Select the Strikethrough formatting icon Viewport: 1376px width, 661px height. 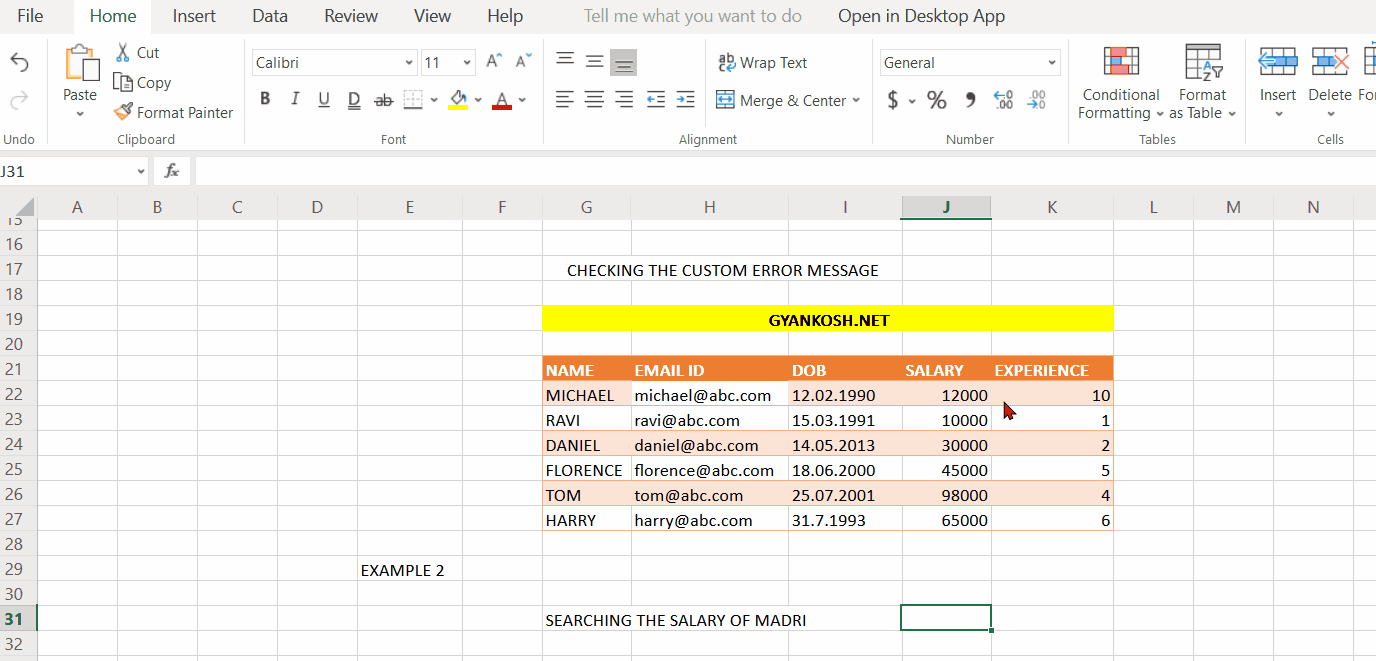383,99
